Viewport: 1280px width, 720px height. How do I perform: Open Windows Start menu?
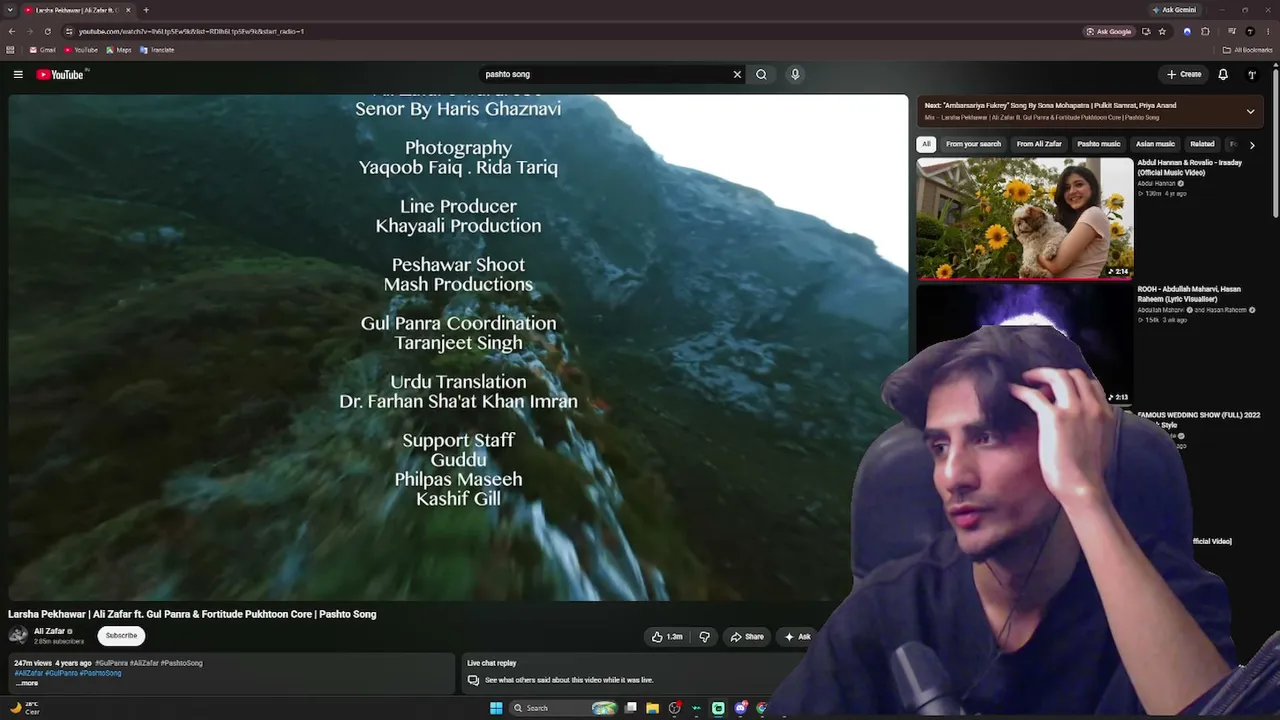[x=496, y=708]
